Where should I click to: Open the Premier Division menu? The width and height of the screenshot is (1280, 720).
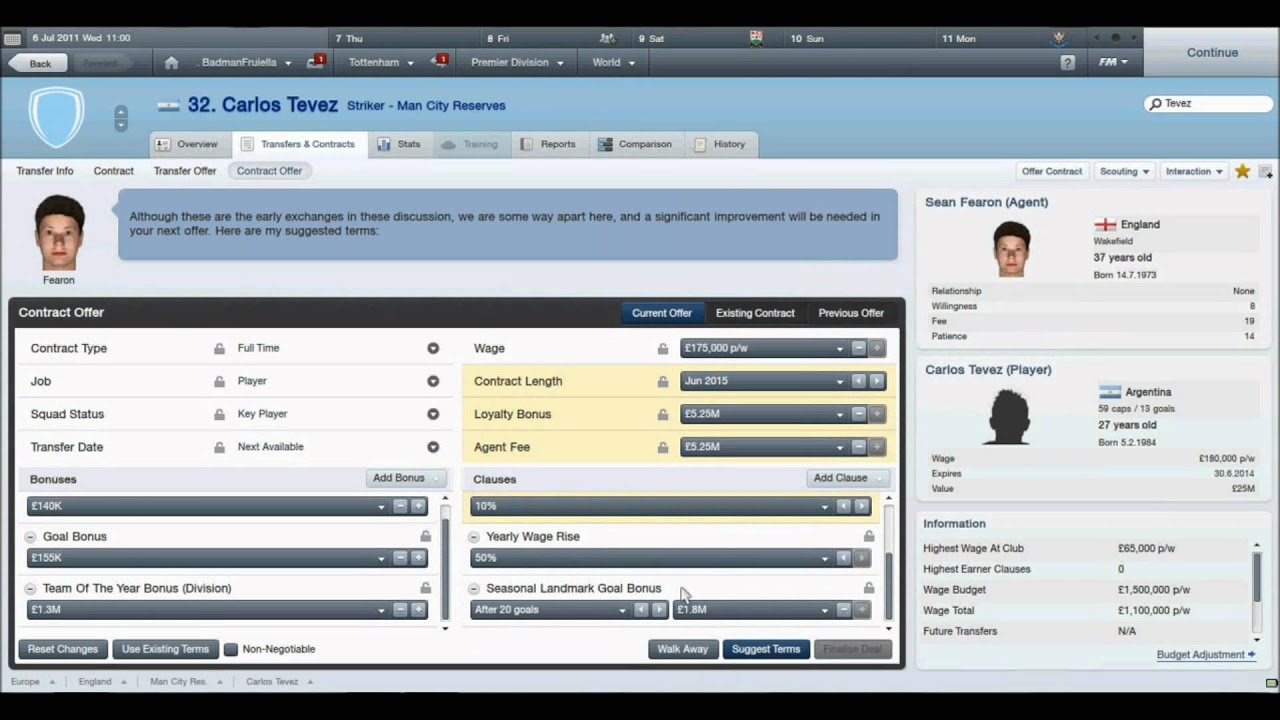(x=517, y=62)
